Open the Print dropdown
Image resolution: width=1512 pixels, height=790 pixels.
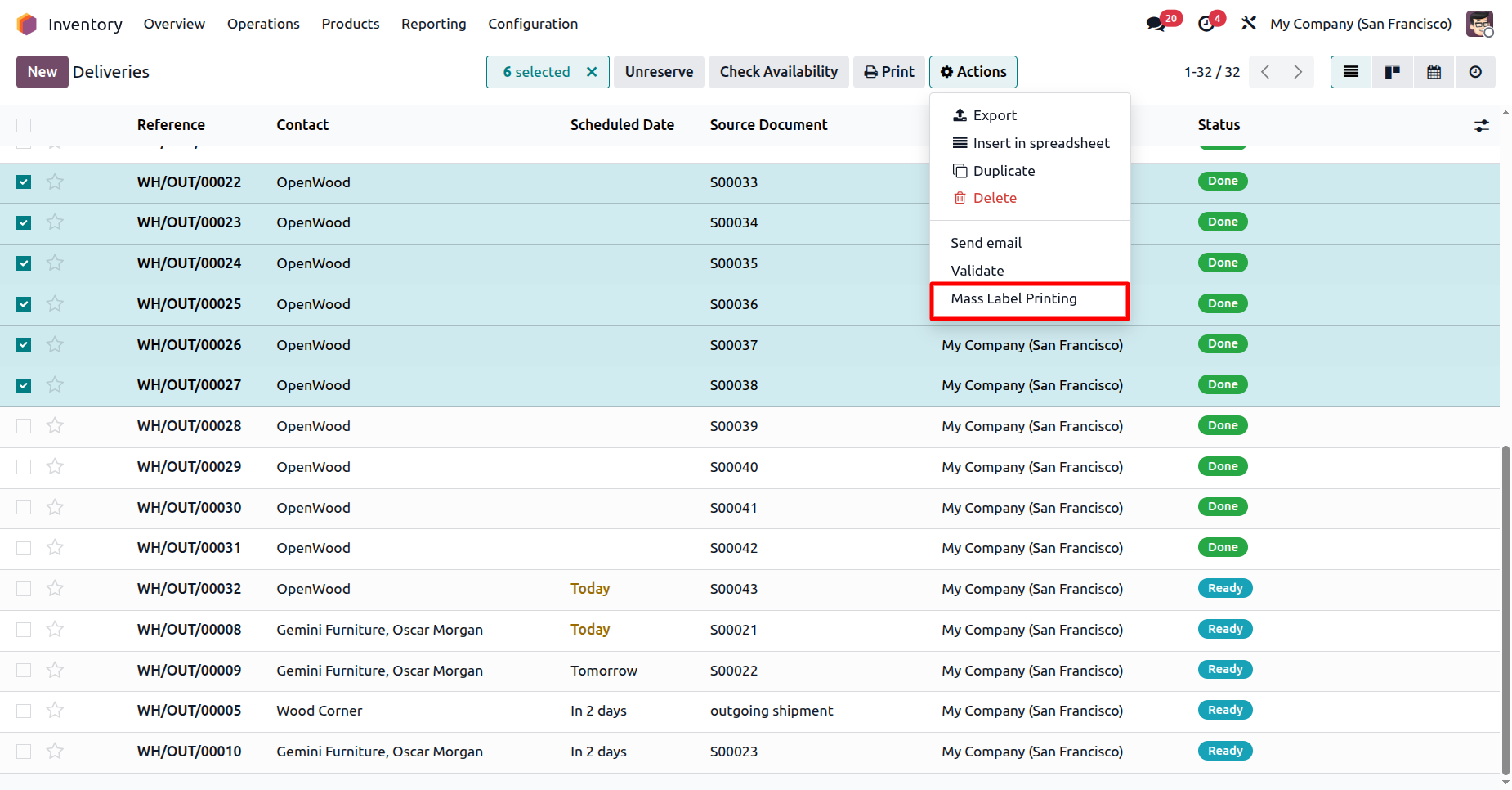point(889,72)
